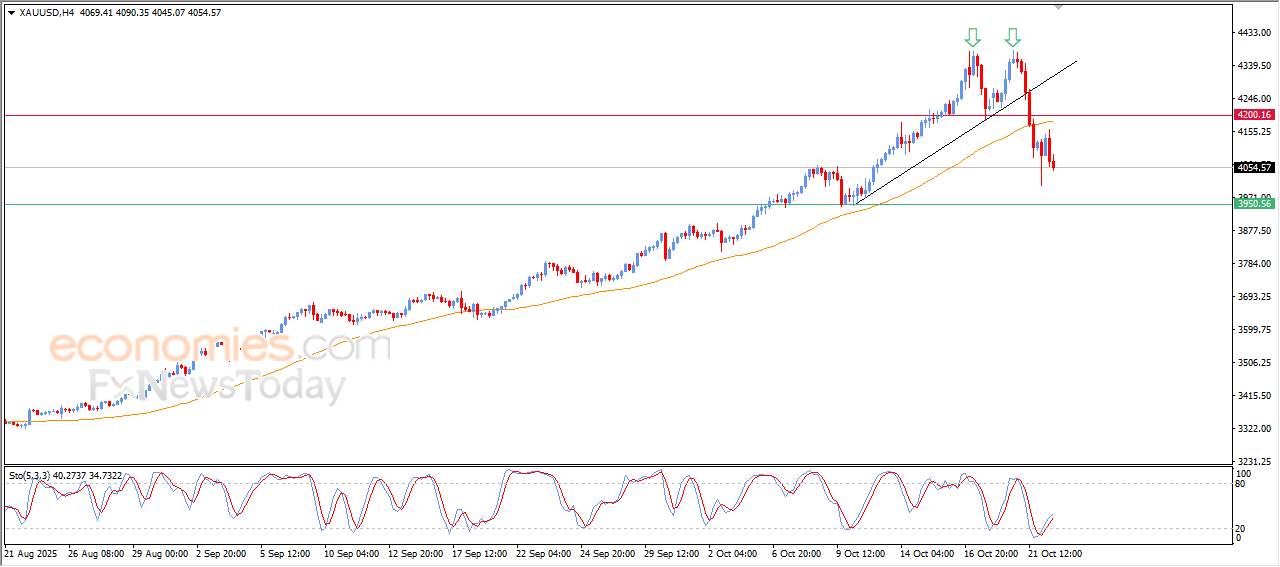Click the 3231.25 price axis label

click(x=1254, y=462)
